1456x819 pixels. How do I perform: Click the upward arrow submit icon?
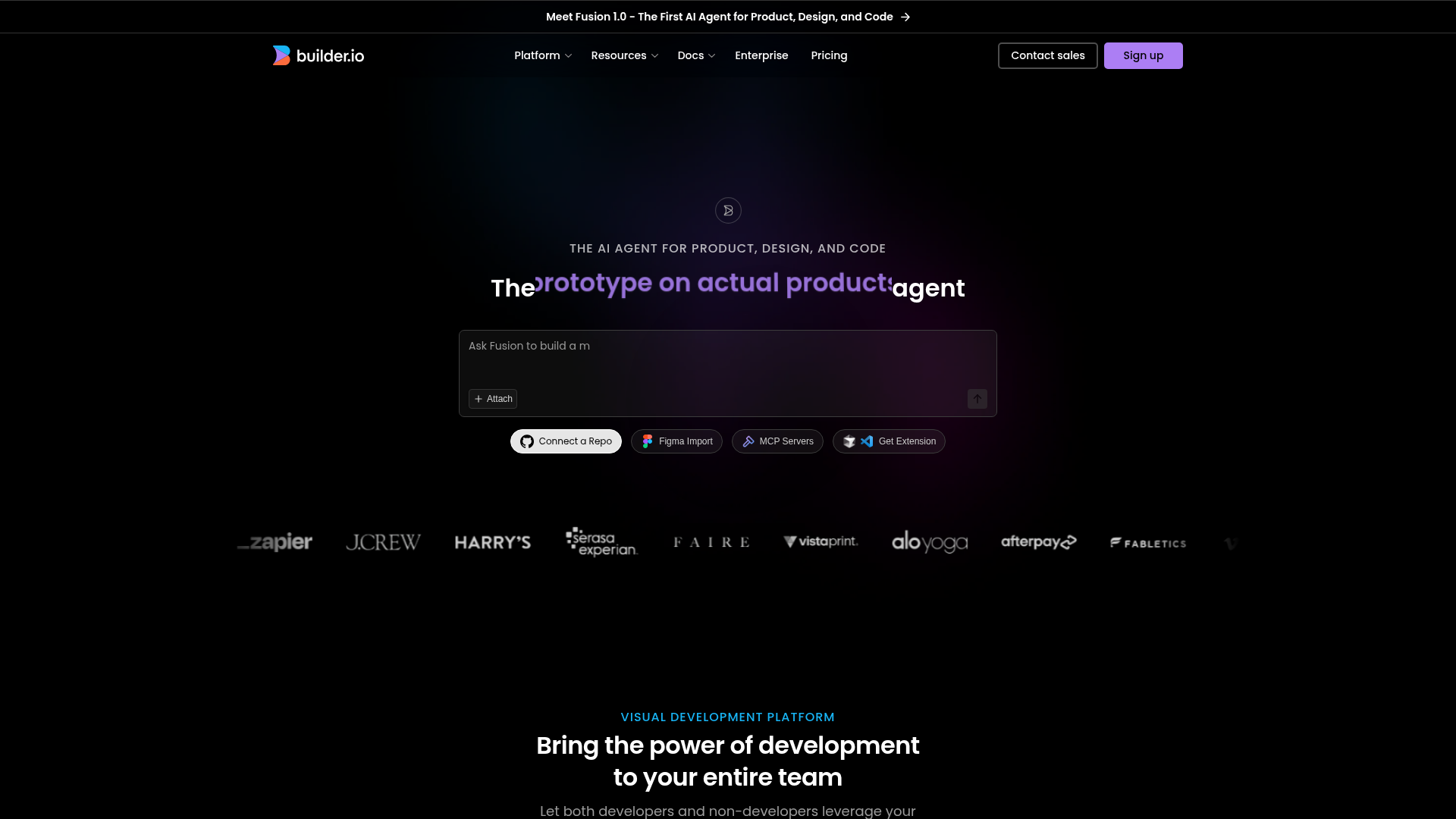977,399
